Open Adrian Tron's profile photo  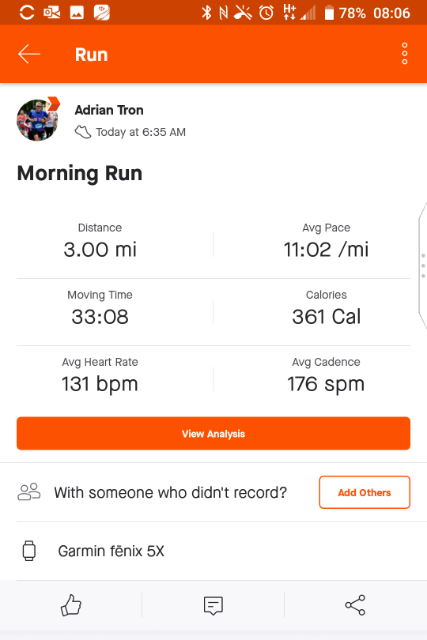coord(38,120)
